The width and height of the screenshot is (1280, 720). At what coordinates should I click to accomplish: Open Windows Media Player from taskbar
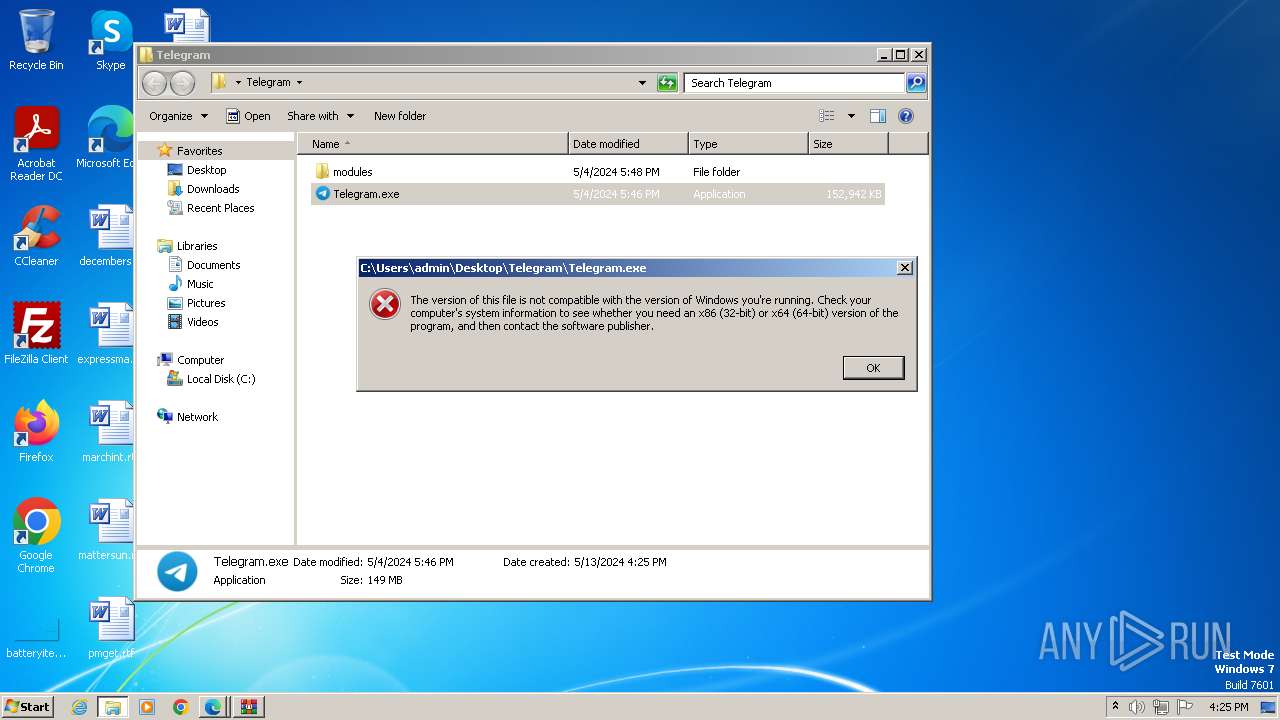147,707
